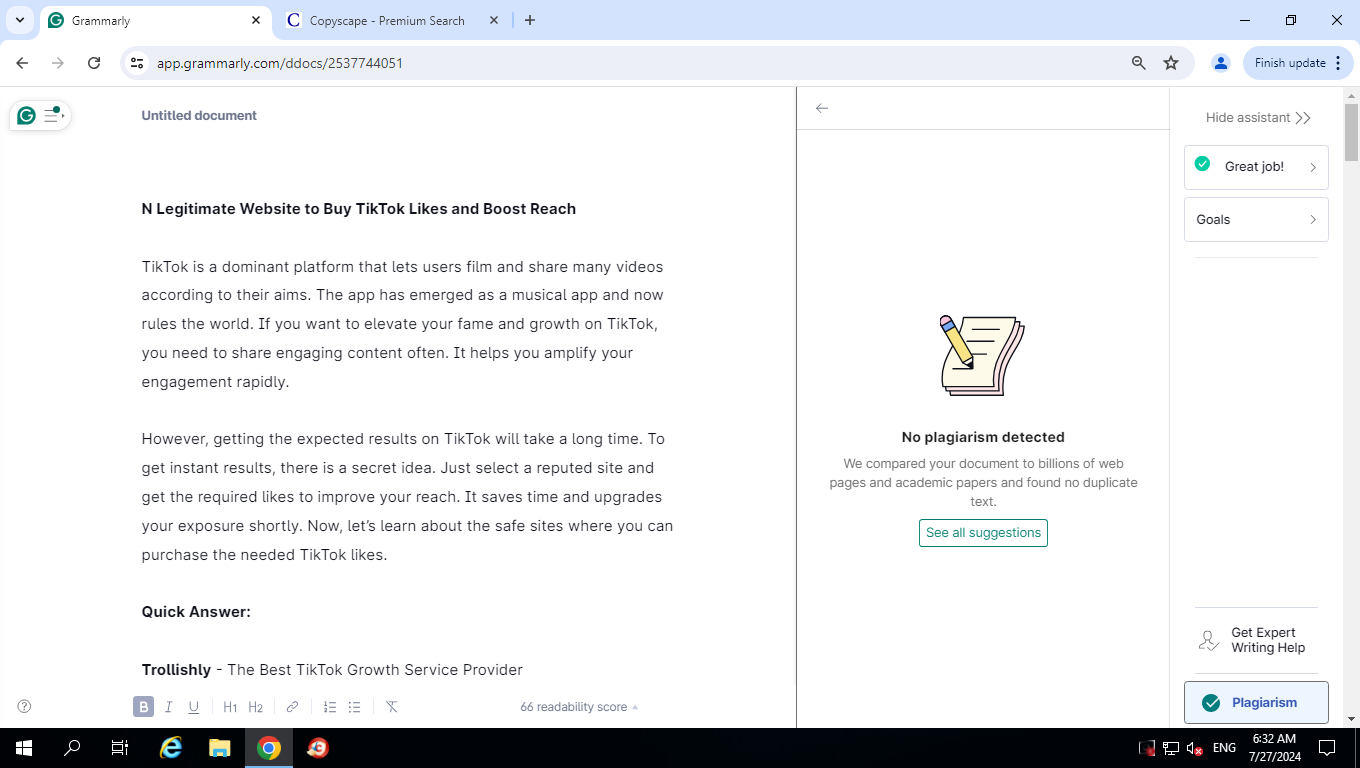Close the Copyscape browser tab
The height and width of the screenshot is (768, 1360).
(x=493, y=20)
